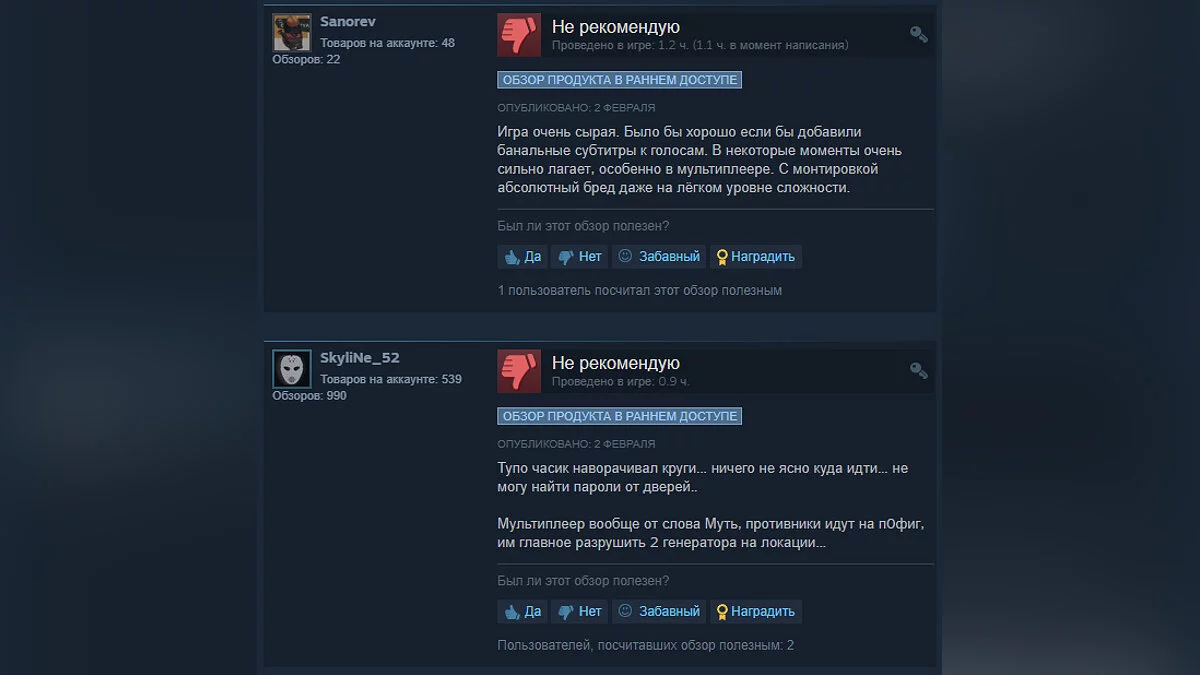Click early access label on SkyliNe_52's review
The image size is (1200, 675).
click(x=620, y=416)
